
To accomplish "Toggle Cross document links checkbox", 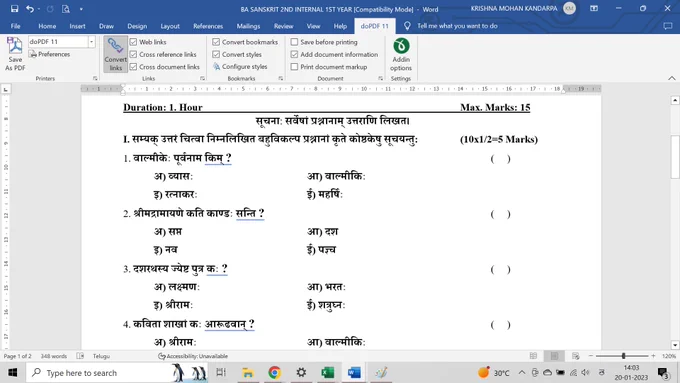I will point(133,67).
